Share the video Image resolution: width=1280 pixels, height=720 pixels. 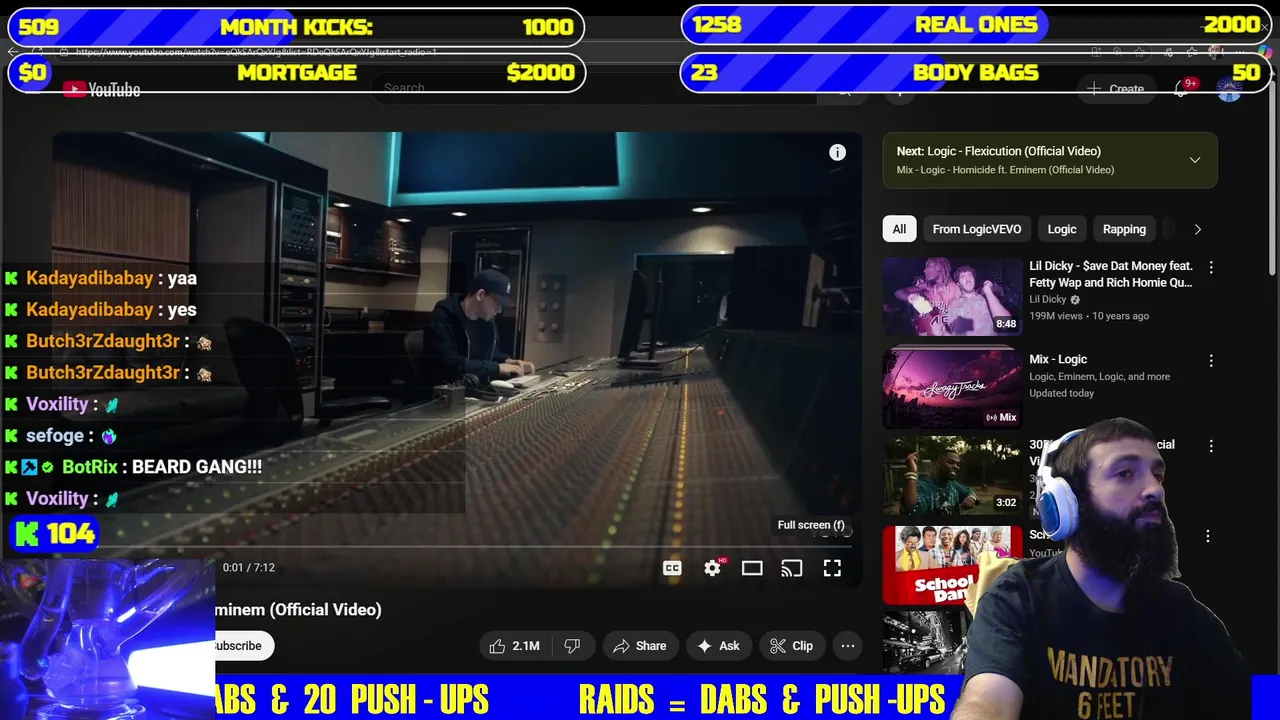coord(640,646)
